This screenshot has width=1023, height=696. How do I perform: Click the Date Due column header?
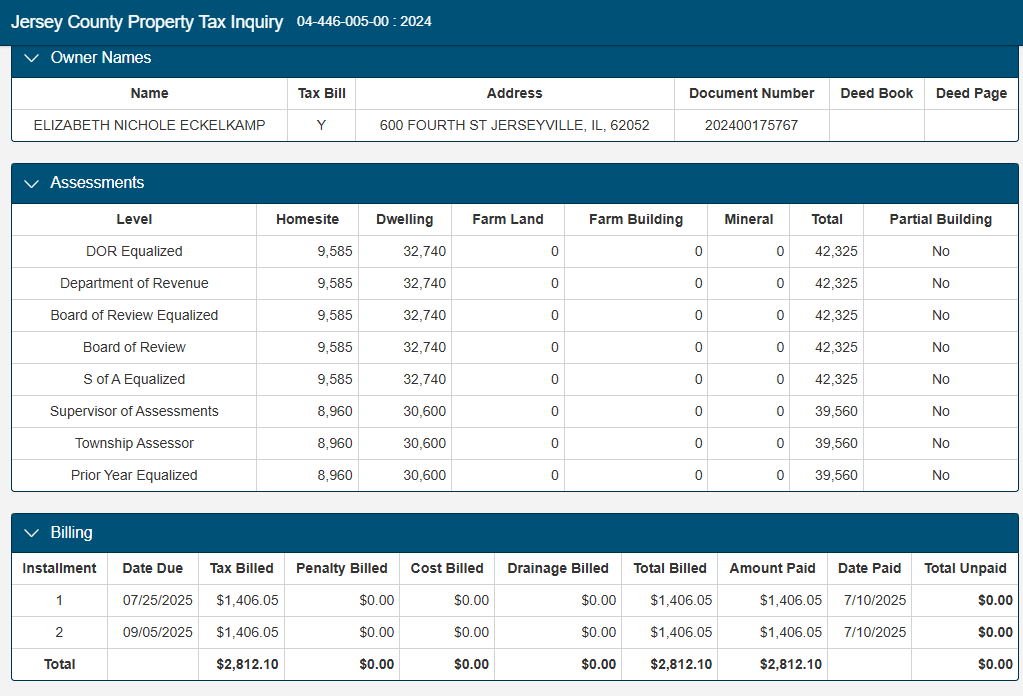tap(152, 568)
